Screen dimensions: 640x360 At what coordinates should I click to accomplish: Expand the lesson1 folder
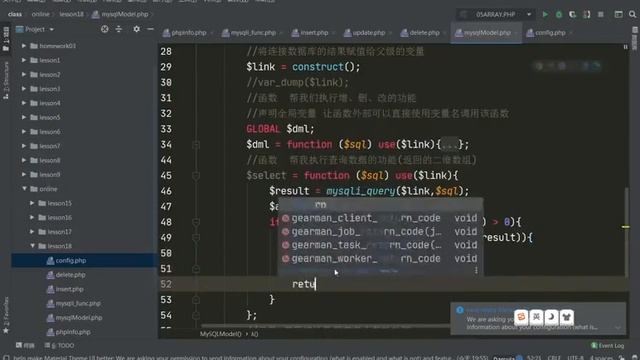tap(24, 60)
